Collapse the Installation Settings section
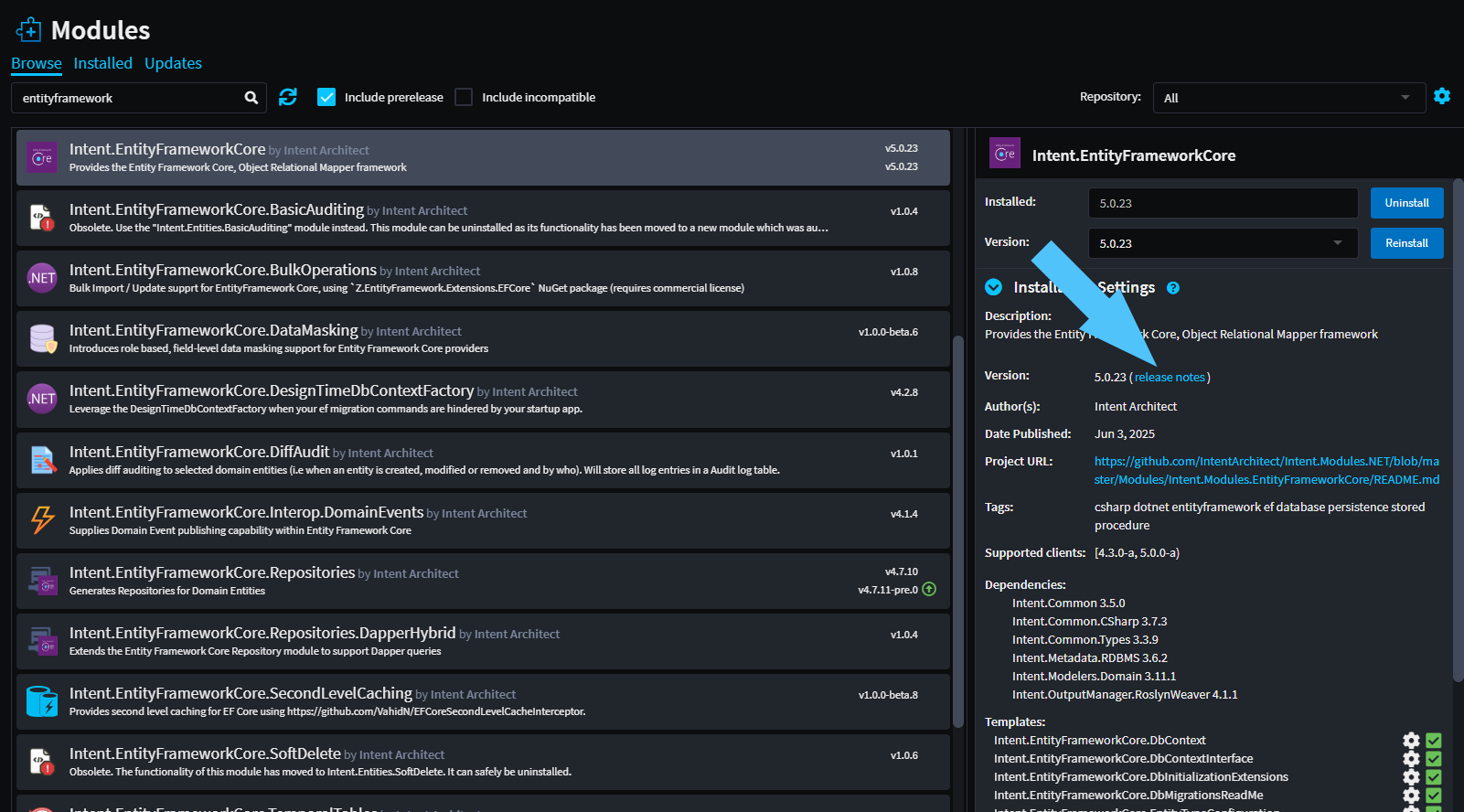Image resolution: width=1464 pixels, height=812 pixels. pos(994,287)
